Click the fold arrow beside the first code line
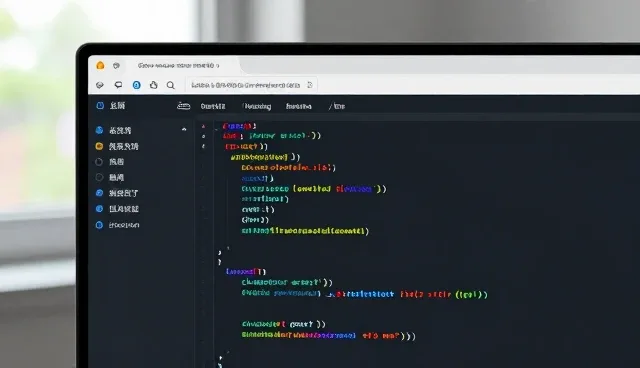640x368 pixels. coord(216,129)
